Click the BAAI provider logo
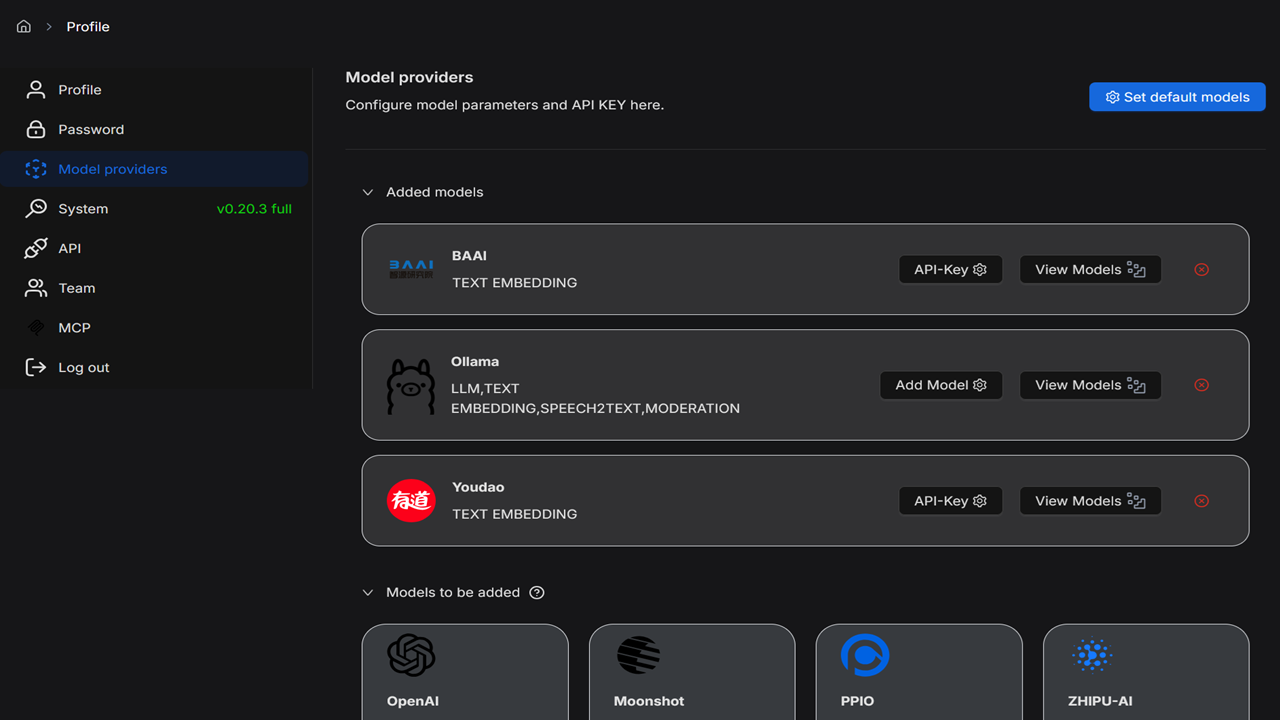This screenshot has height=720, width=1280. 411,269
